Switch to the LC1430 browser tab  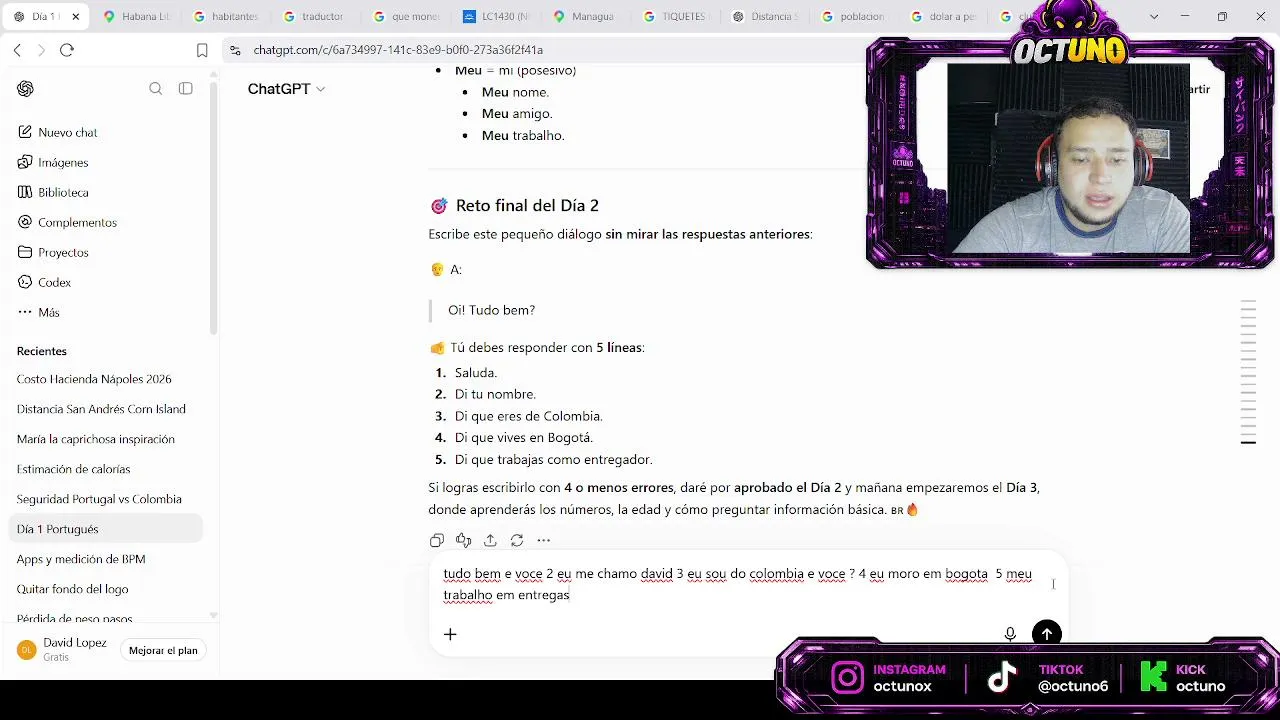tap(497, 16)
